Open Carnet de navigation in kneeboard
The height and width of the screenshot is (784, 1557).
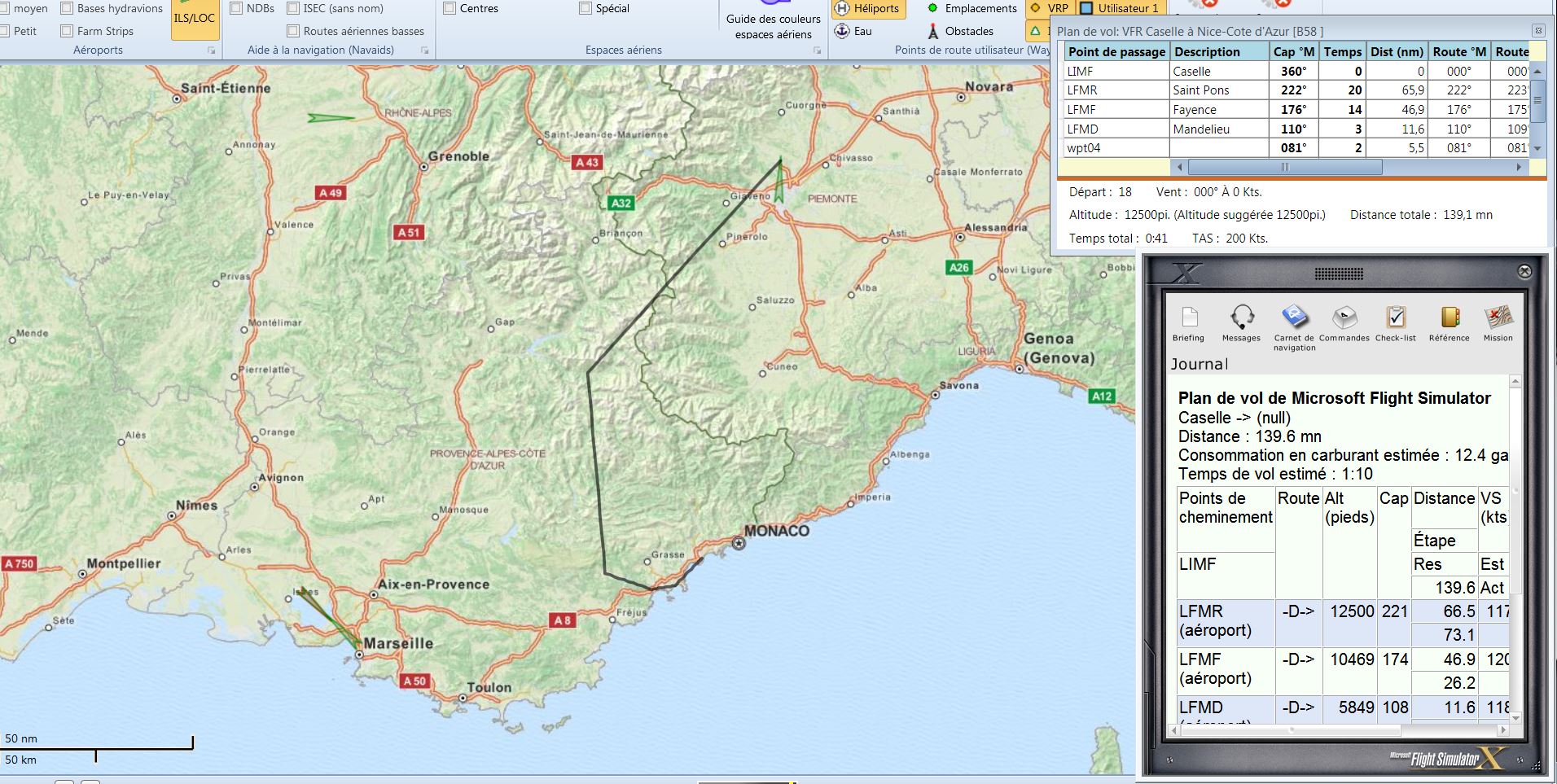[x=1294, y=327]
